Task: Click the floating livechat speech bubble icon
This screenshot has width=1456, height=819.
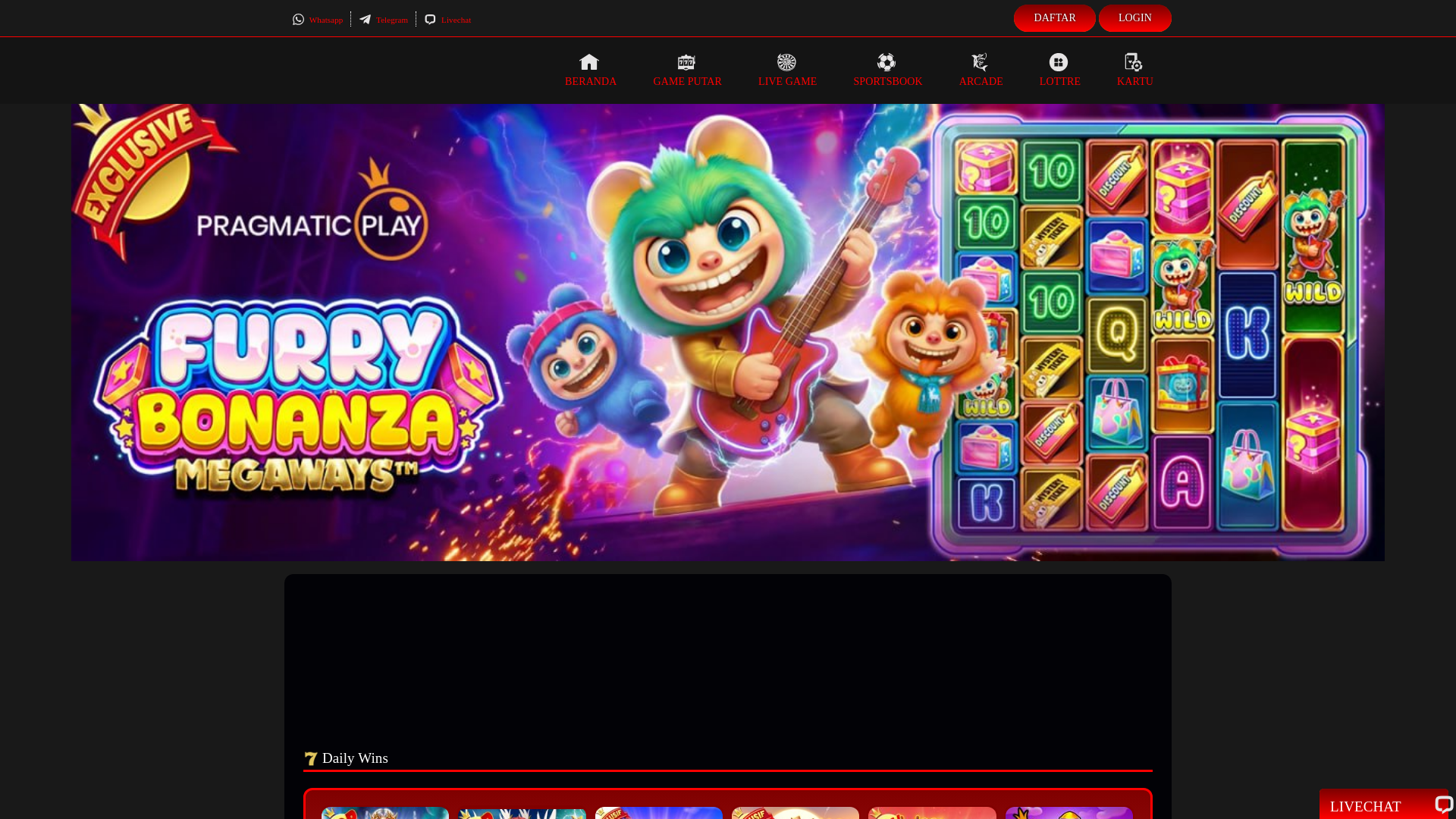Action: click(1443, 805)
